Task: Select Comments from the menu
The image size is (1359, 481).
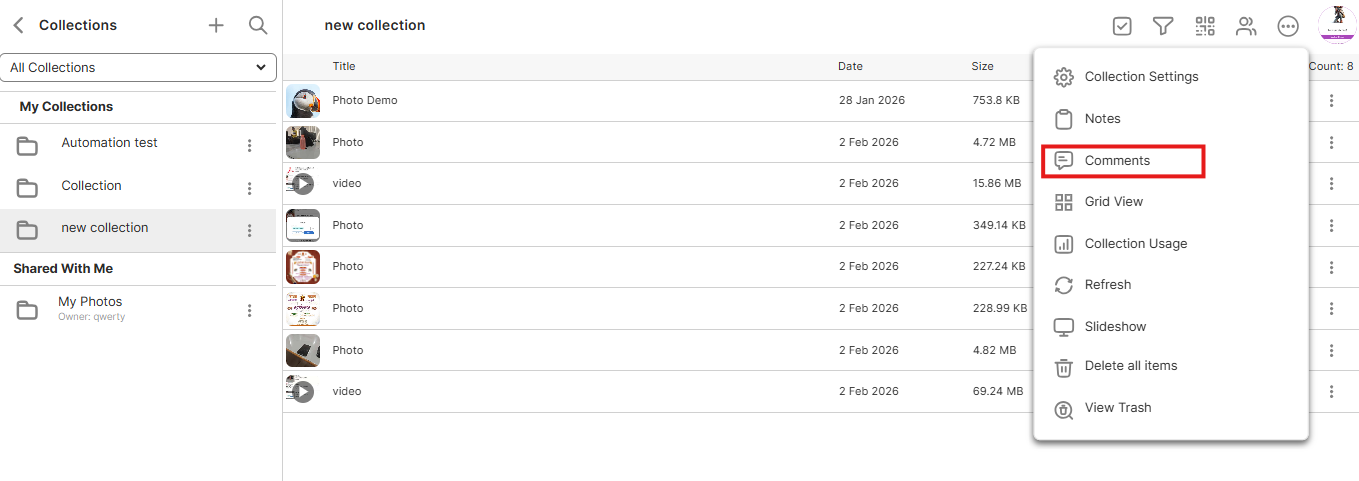Action: [x=1117, y=160]
